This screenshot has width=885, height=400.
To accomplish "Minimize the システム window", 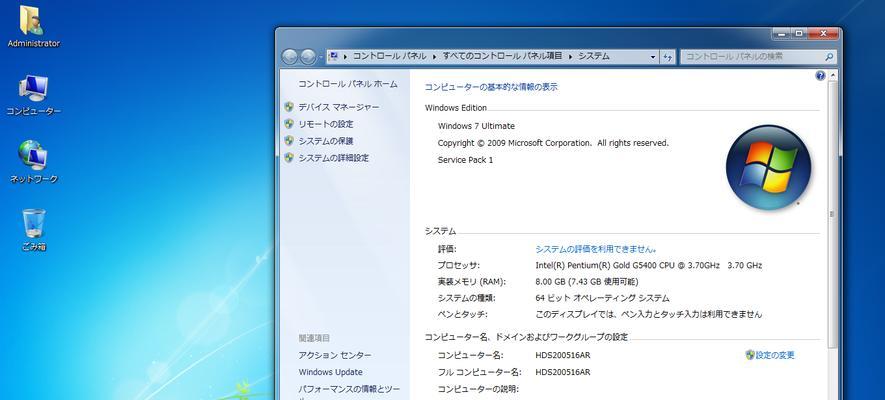I will (781, 34).
